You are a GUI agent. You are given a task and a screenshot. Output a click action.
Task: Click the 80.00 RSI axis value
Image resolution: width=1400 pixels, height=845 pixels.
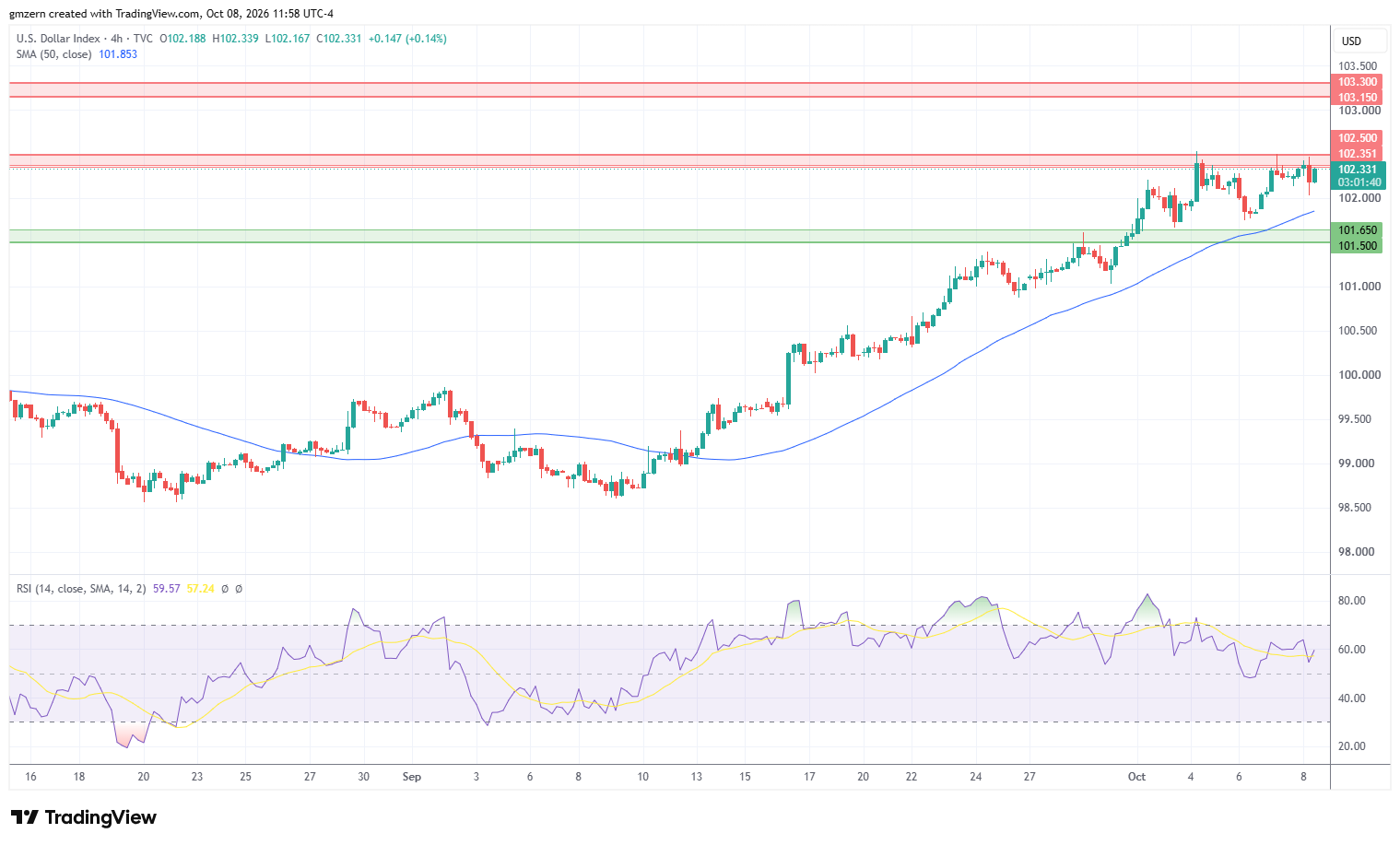coord(1352,601)
